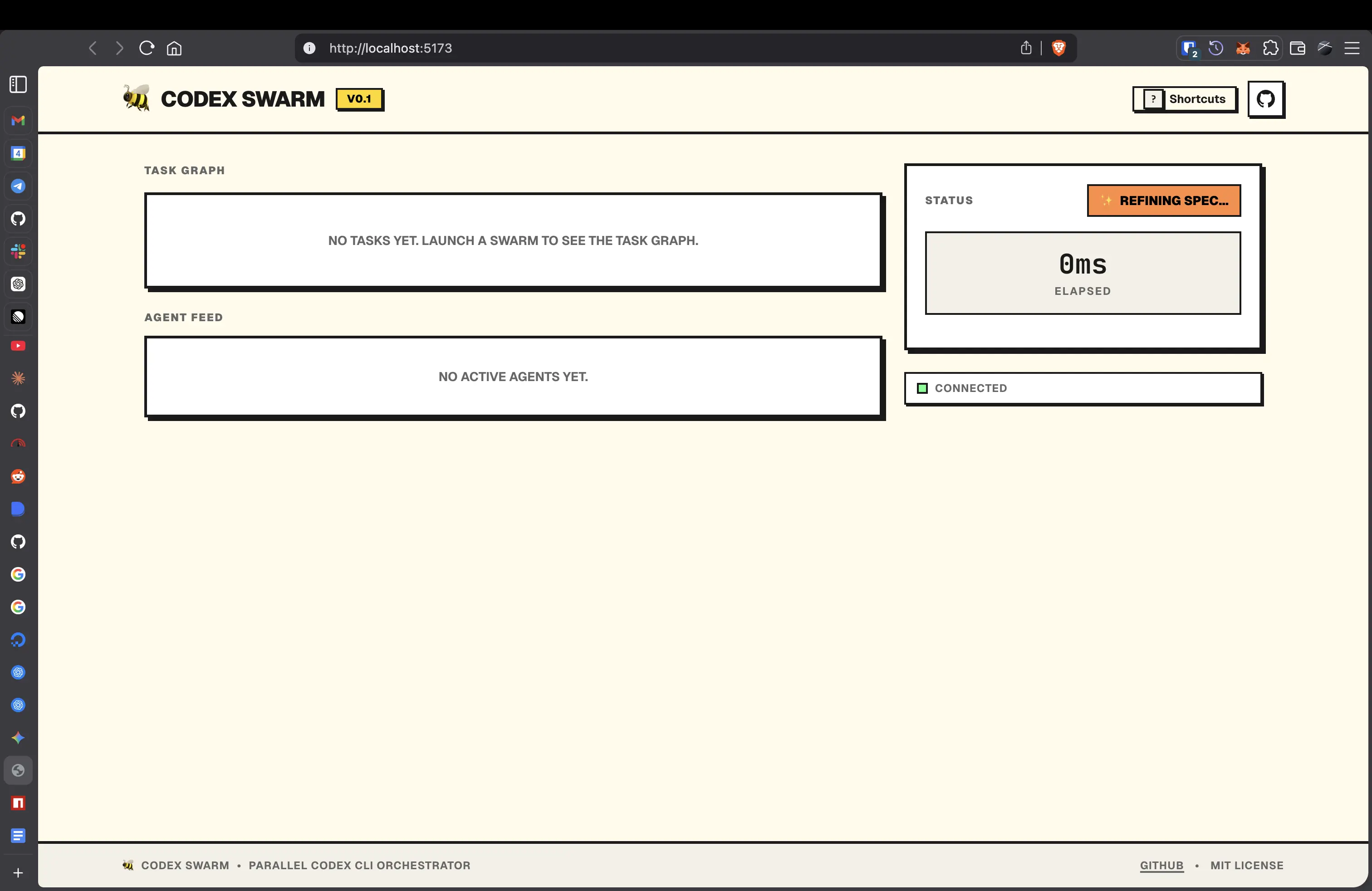The width and height of the screenshot is (1372, 891).
Task: Click the Refining Spec status badge
Action: pyautogui.click(x=1163, y=201)
